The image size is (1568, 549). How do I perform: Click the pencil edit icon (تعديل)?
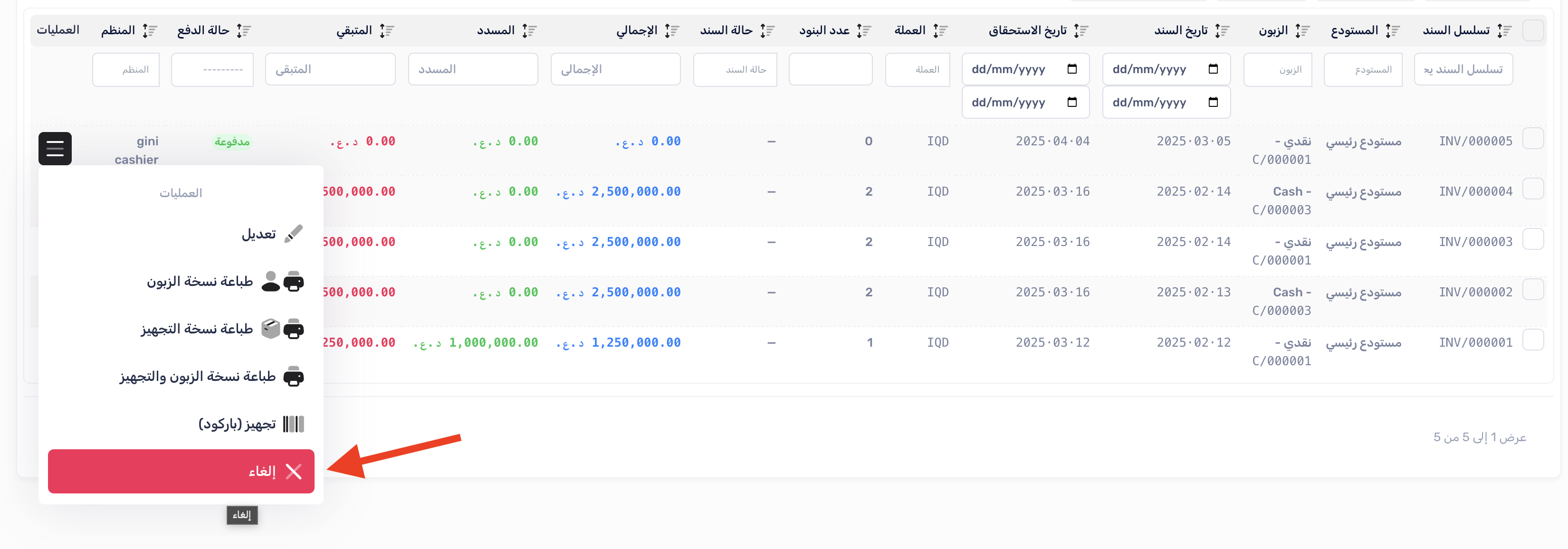pos(293,234)
